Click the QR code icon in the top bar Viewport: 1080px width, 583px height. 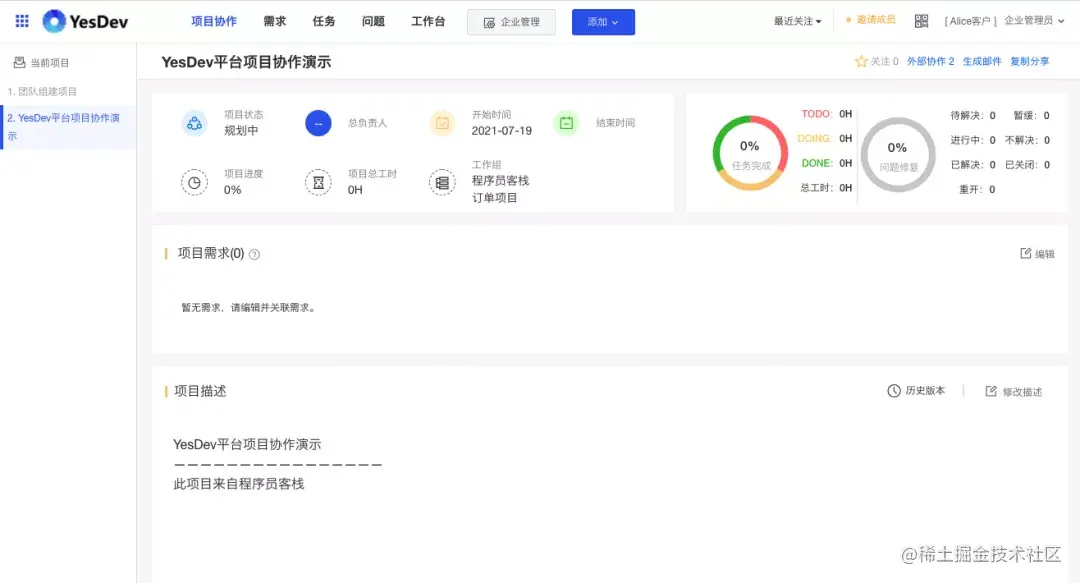tap(921, 19)
